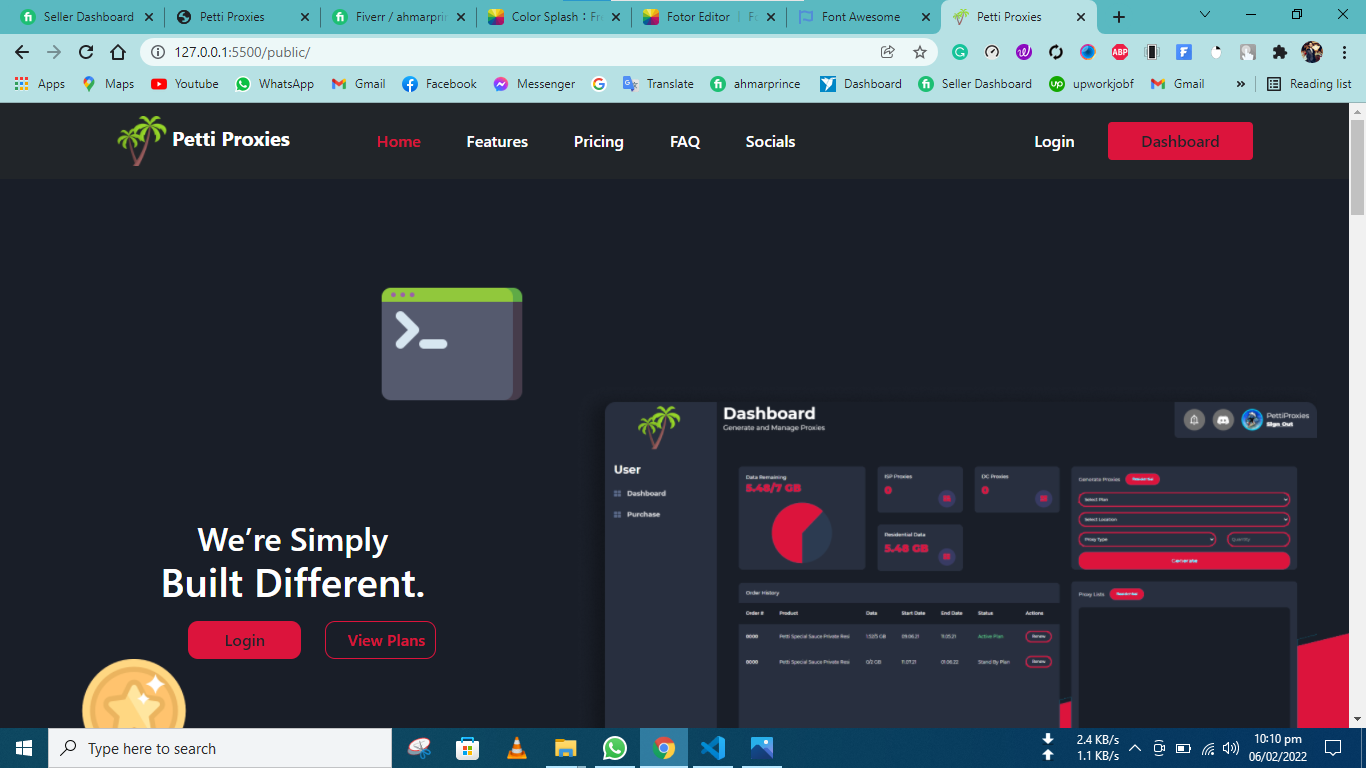Switch to the Font Awesome tab
The height and width of the screenshot is (768, 1366).
tap(860, 17)
